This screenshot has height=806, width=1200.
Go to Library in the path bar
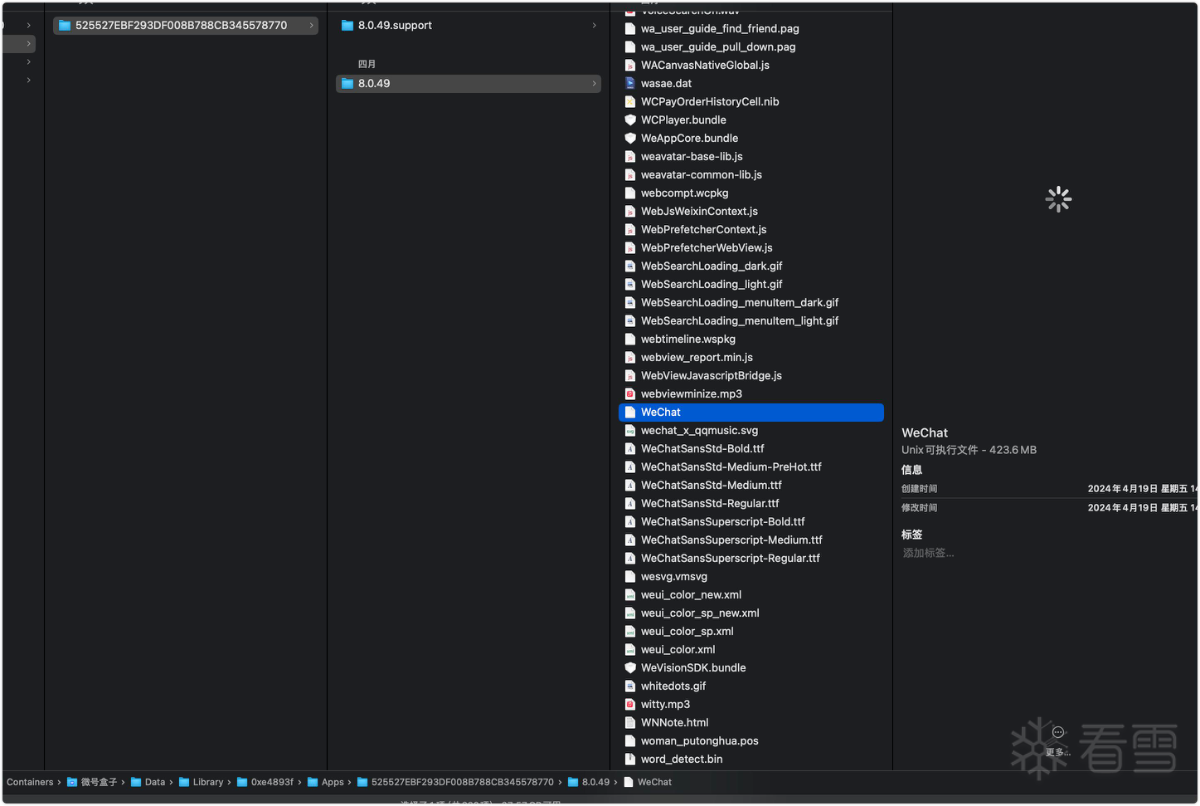pos(201,782)
